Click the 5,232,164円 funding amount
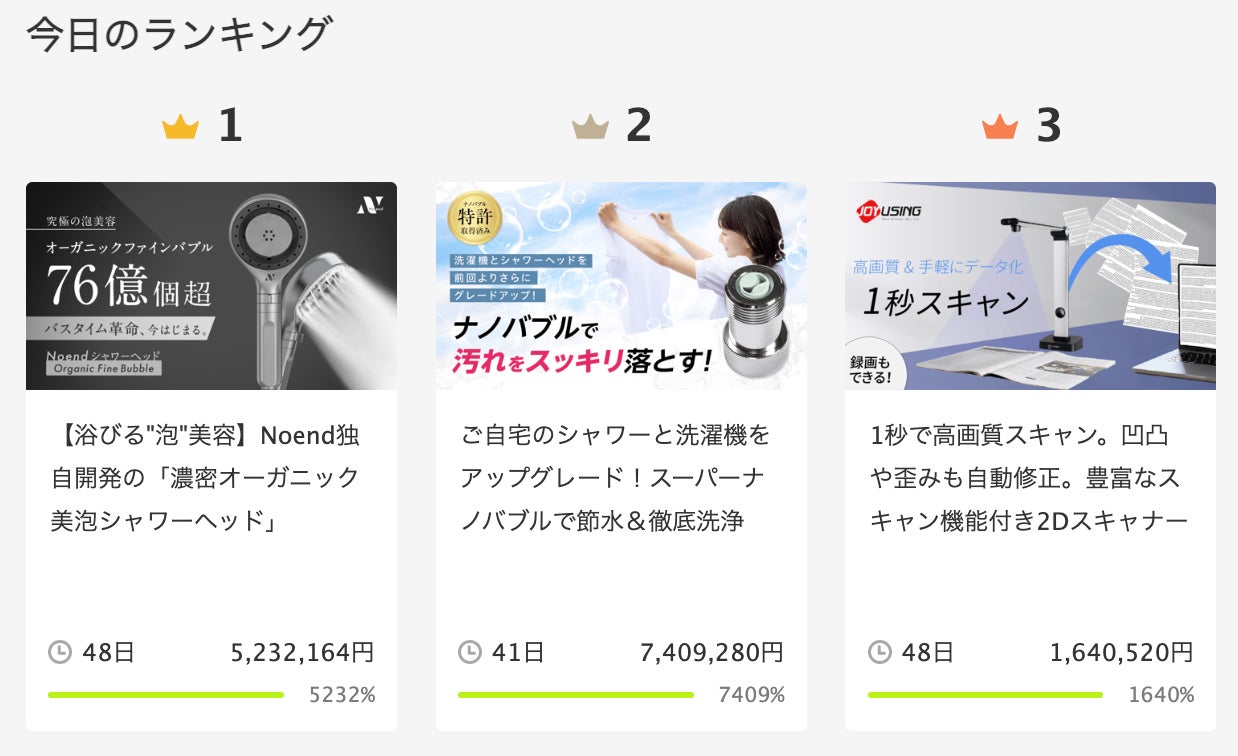Image resolution: width=1238 pixels, height=756 pixels. (x=302, y=653)
